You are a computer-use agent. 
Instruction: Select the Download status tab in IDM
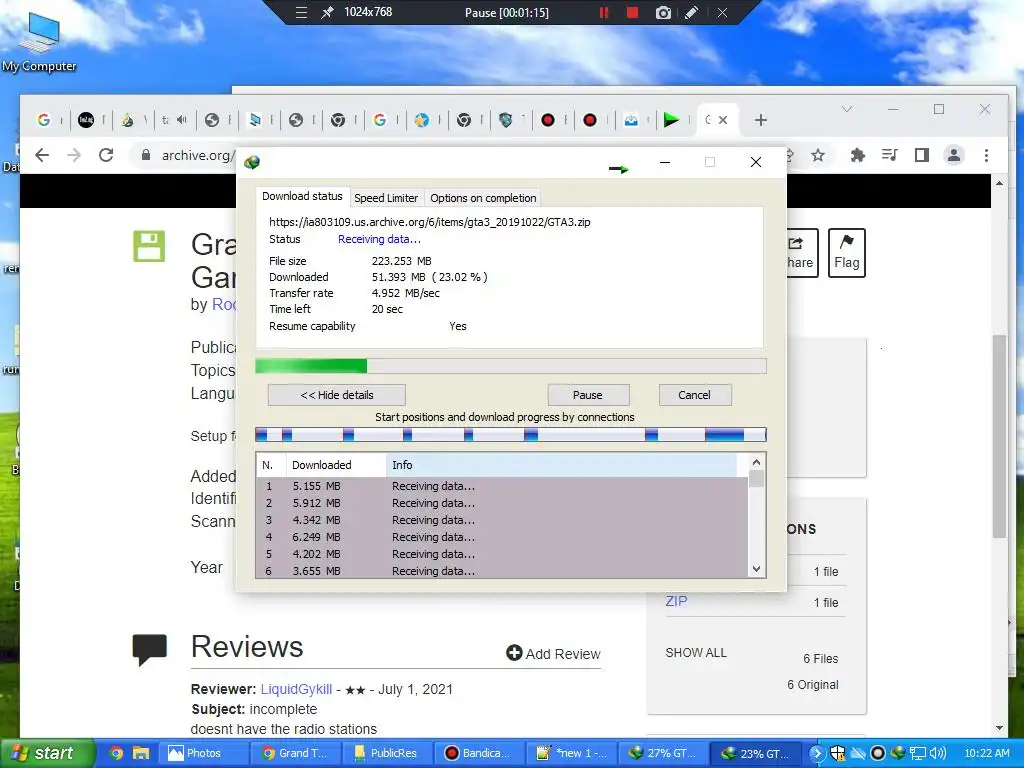302,196
